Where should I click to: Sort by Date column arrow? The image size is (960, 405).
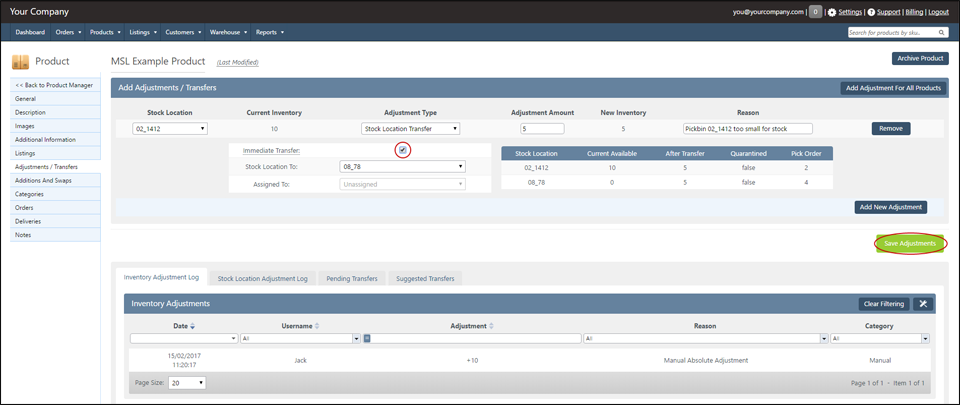tap(193, 327)
